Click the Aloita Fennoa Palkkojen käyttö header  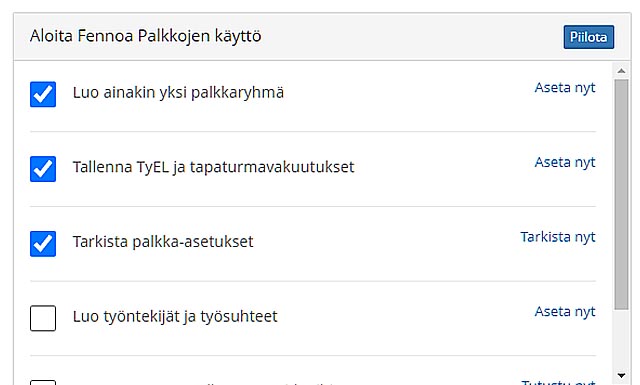tap(145, 36)
